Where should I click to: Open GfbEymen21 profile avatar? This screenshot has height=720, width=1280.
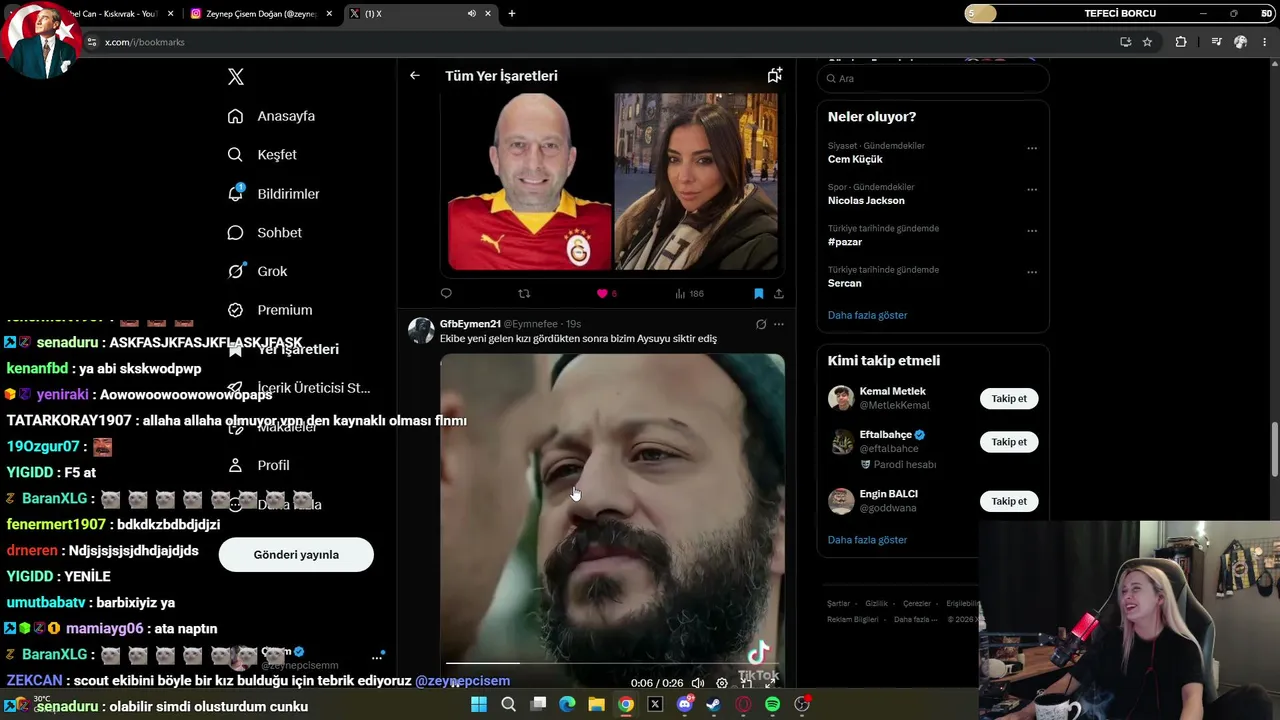click(422, 331)
